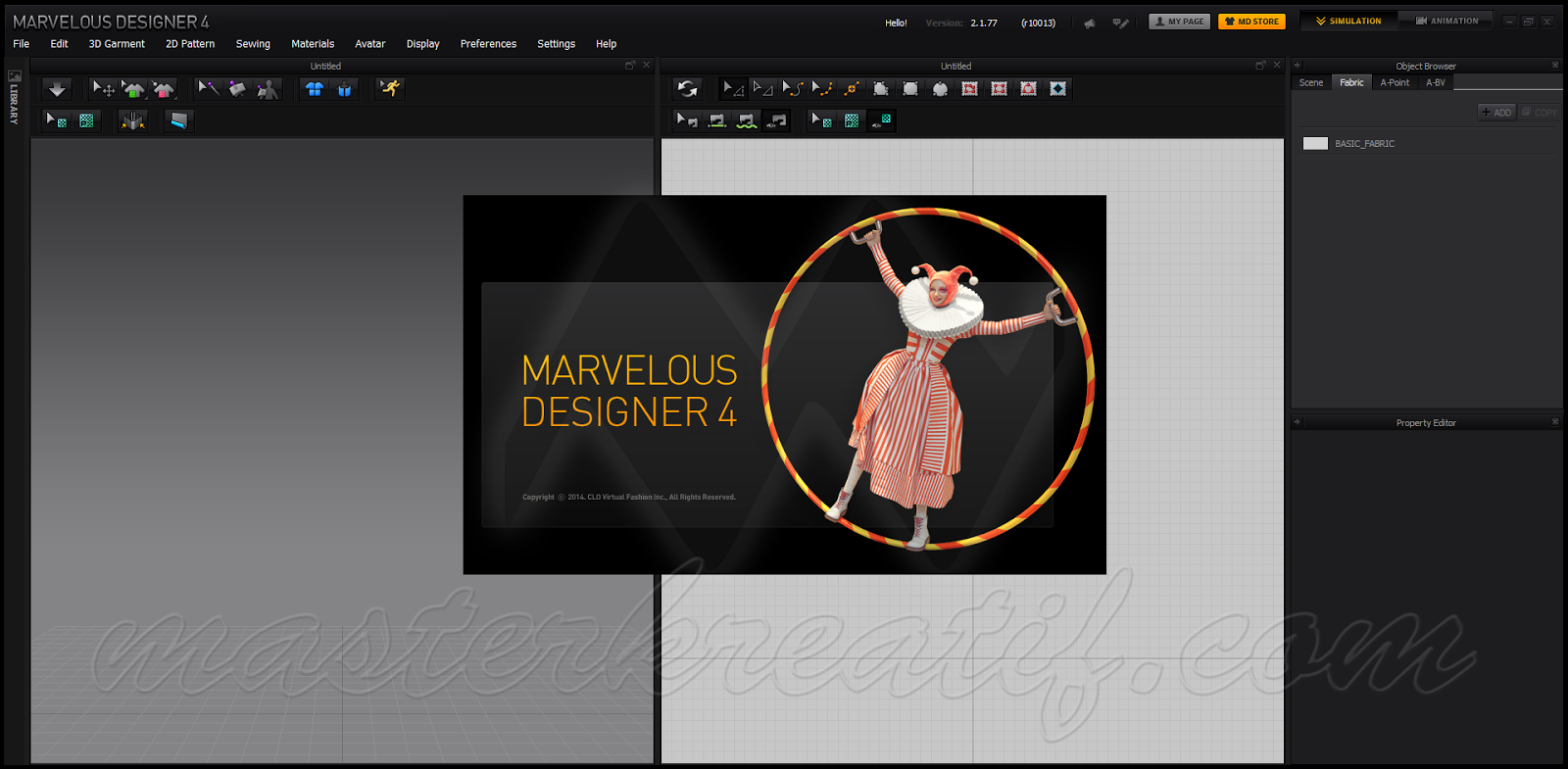Select the Segment Sewing tool with green line

(x=717, y=120)
